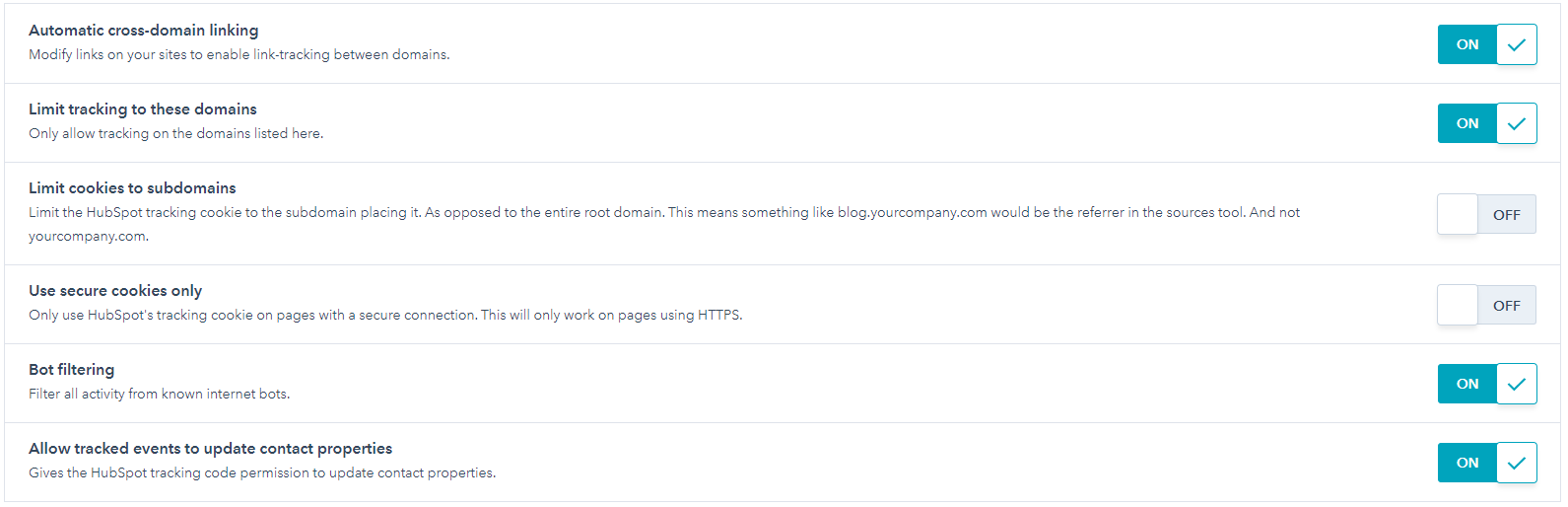This screenshot has height=507, width=1568.
Task: Click the Limit cookies to subdomains title
Action: click(x=132, y=188)
